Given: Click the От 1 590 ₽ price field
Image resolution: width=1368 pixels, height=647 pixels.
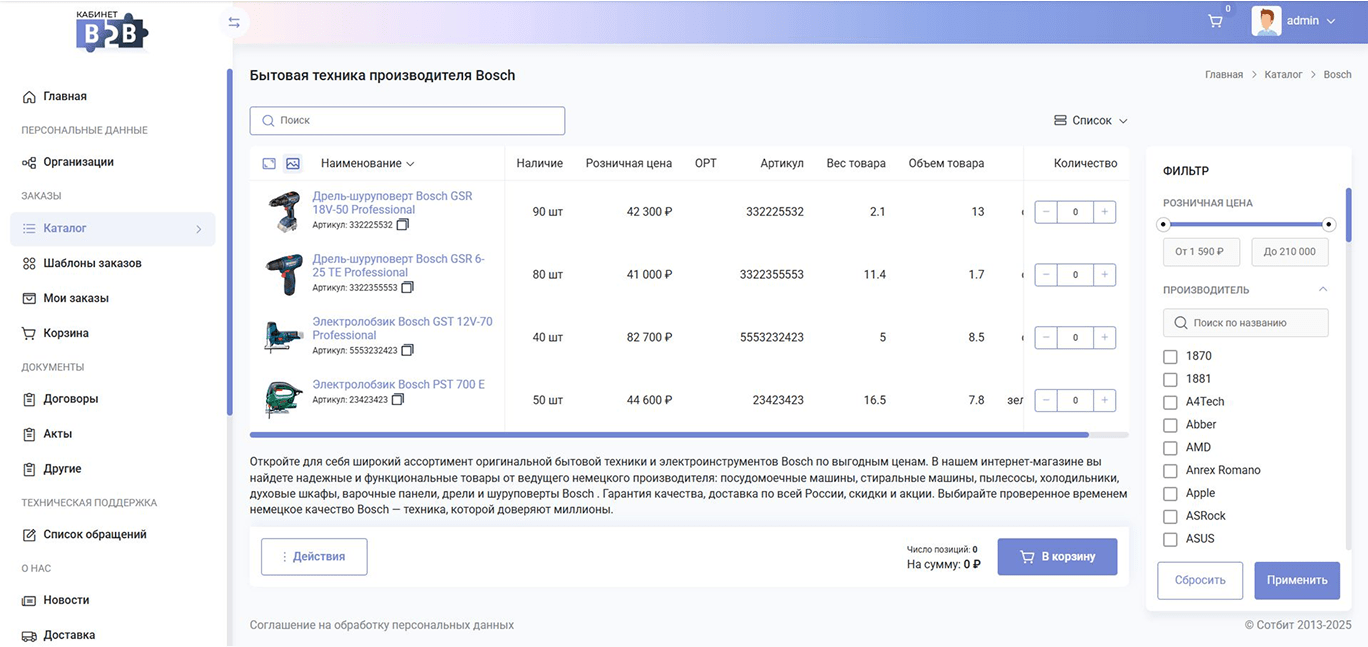Looking at the screenshot, I should [1201, 252].
